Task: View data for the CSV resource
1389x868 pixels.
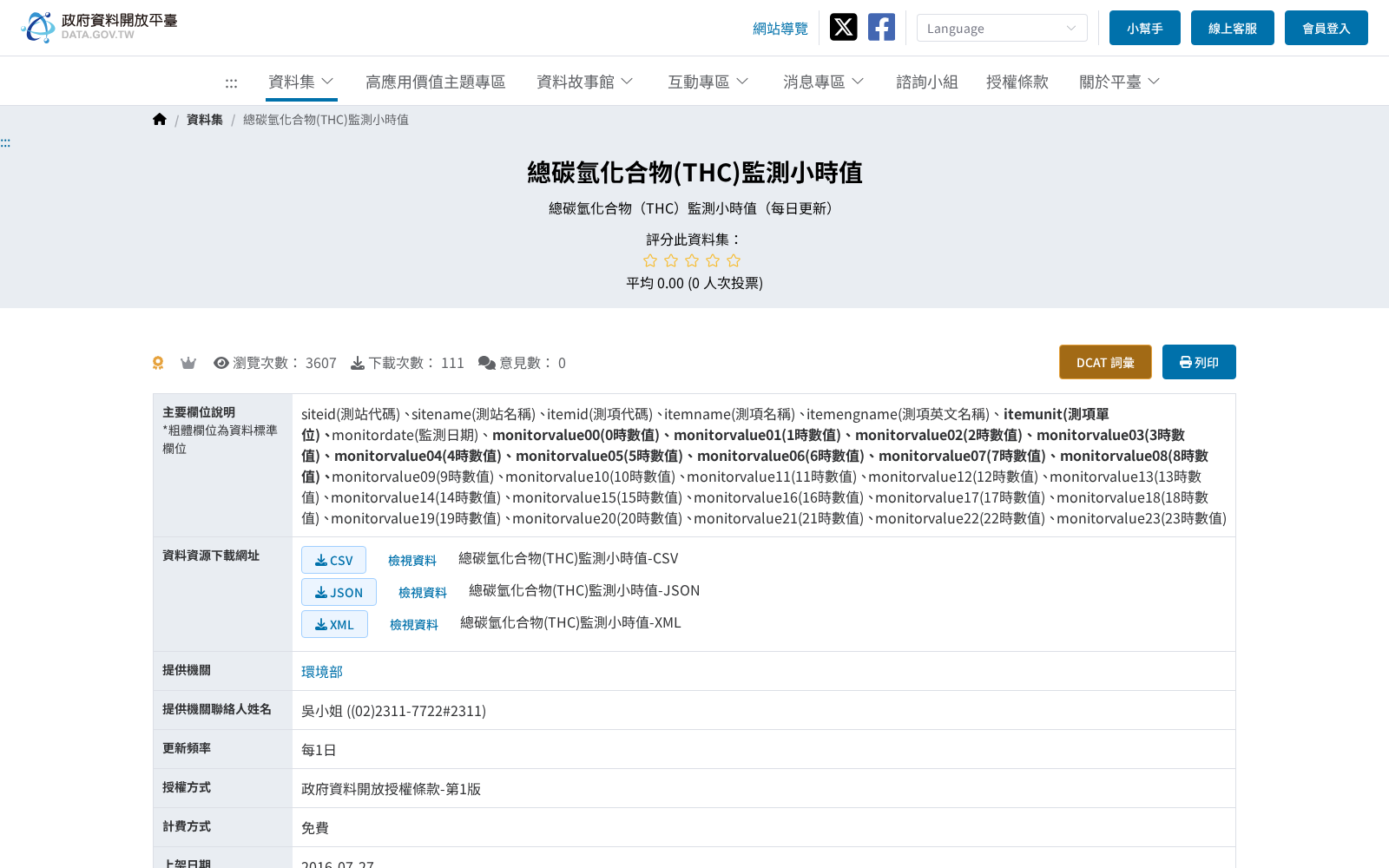Action: (x=412, y=561)
